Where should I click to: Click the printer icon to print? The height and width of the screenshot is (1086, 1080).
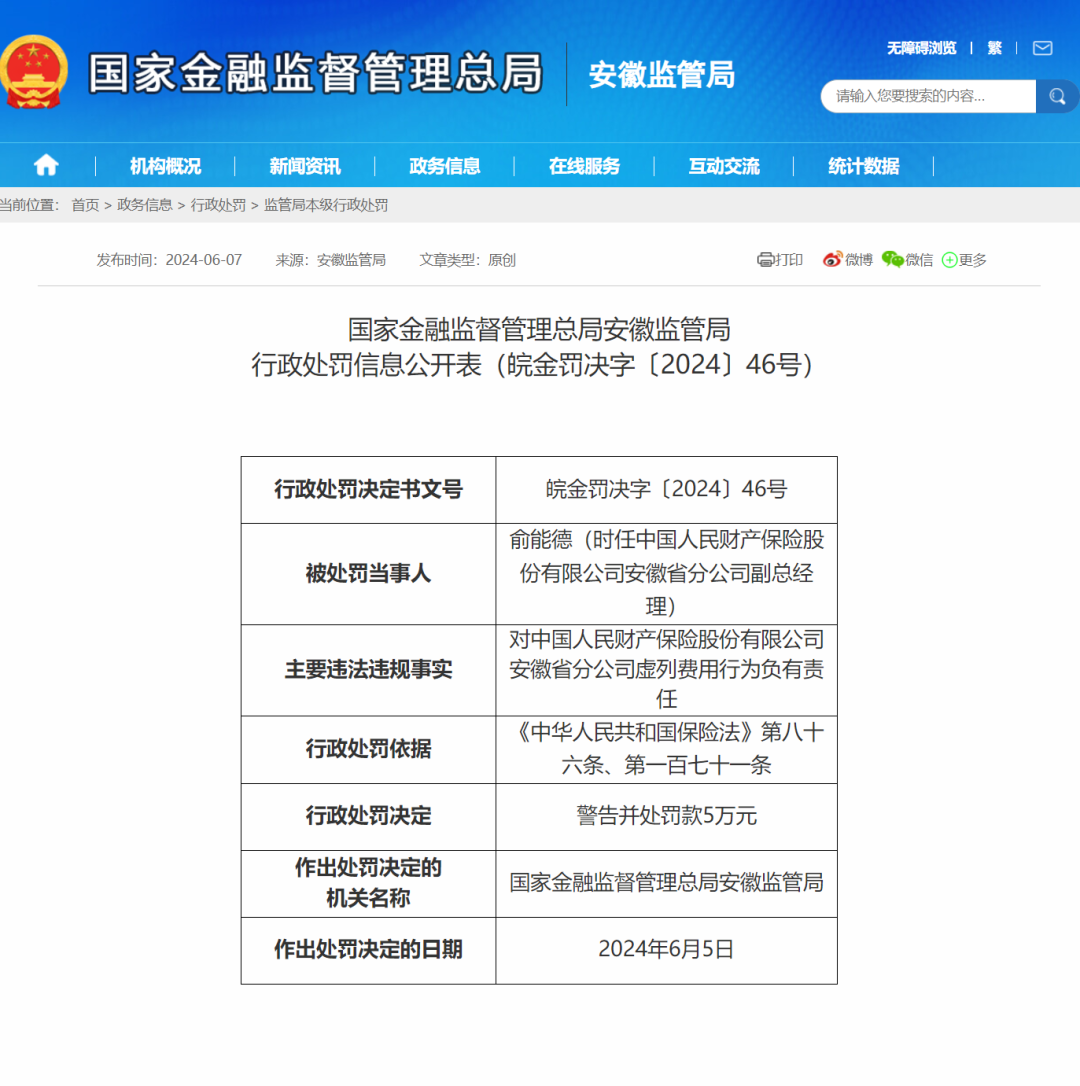(765, 260)
